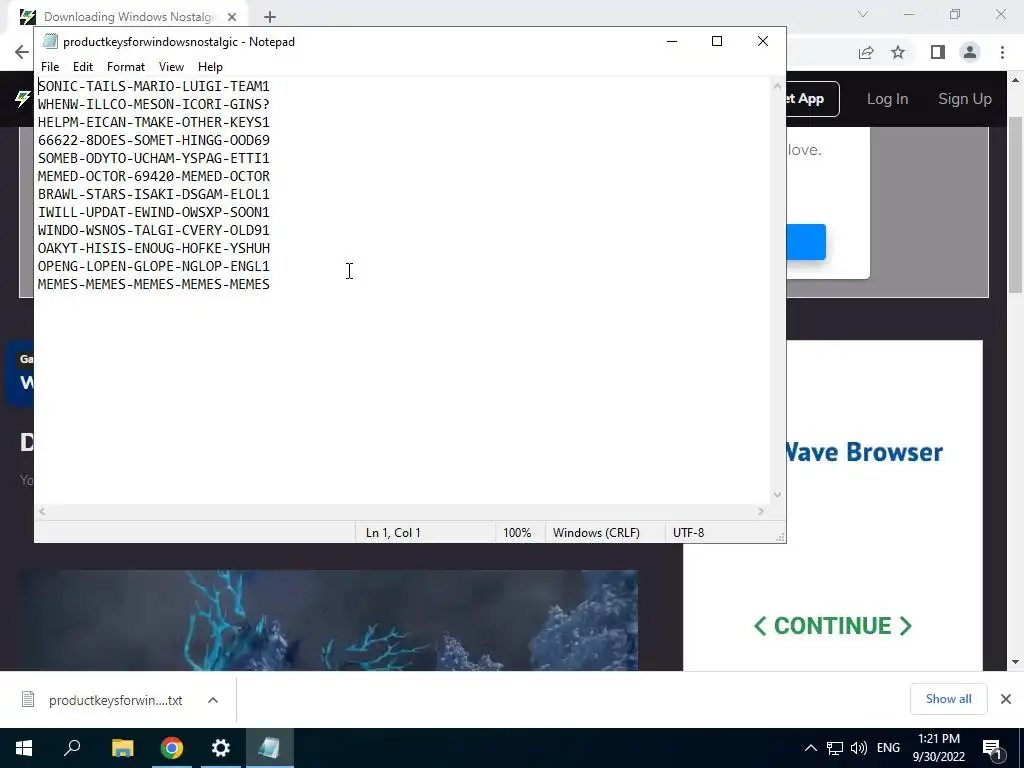
Task: Open the Edit menu in Notepad
Action: (82, 67)
